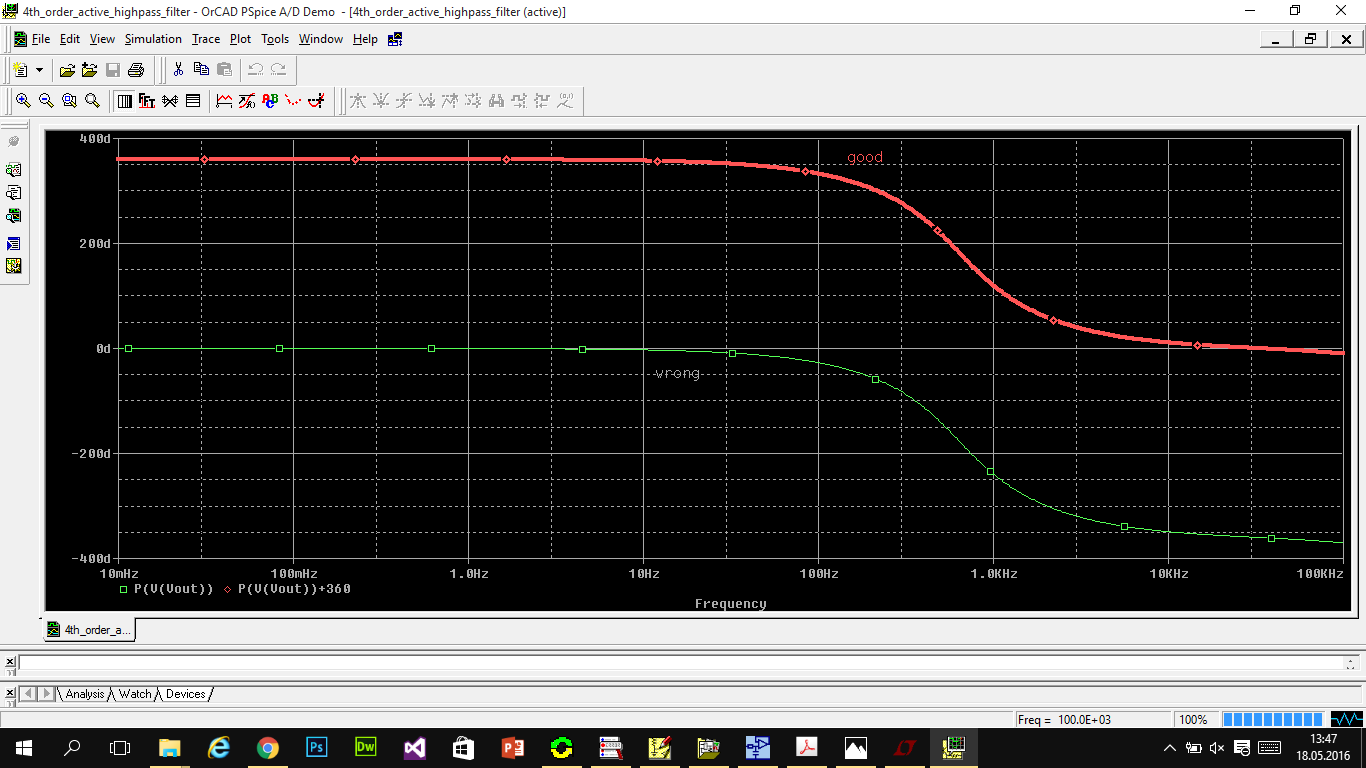Screen dimensions: 1366x768
Task: Switch to the Analysis tab
Action: 85,694
